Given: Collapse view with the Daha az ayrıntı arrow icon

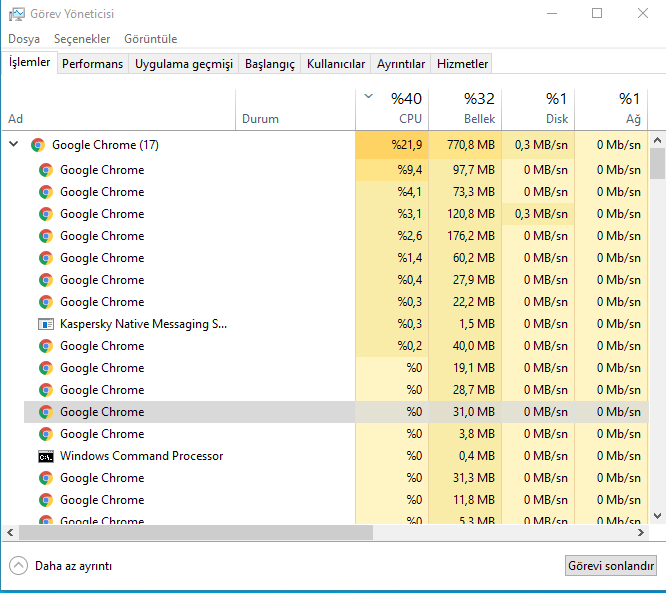Looking at the screenshot, I should pyautogui.click(x=18, y=566).
